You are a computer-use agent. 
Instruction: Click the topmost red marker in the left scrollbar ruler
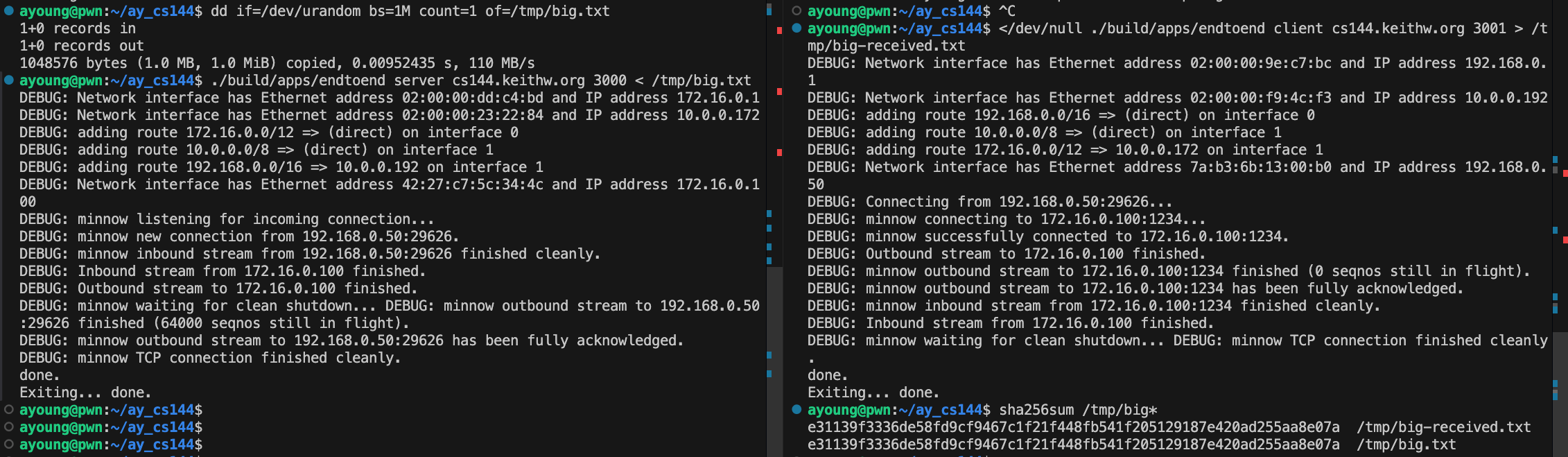[779, 31]
